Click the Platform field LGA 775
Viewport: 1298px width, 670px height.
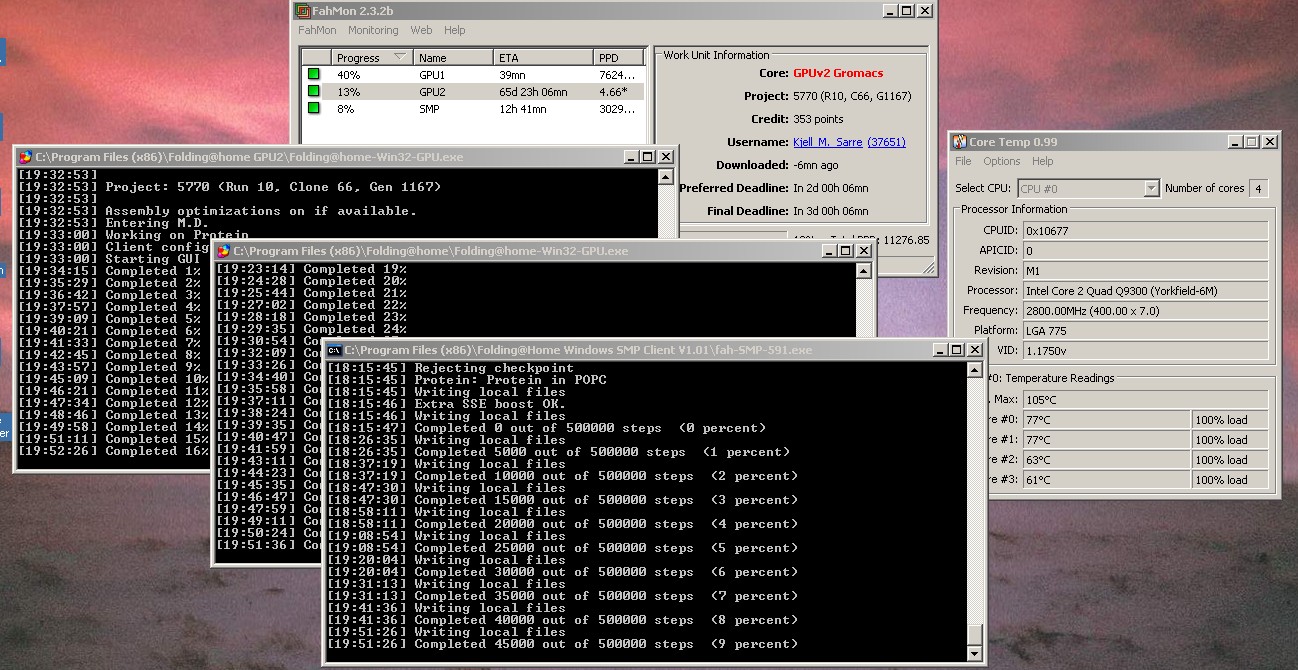(1145, 331)
